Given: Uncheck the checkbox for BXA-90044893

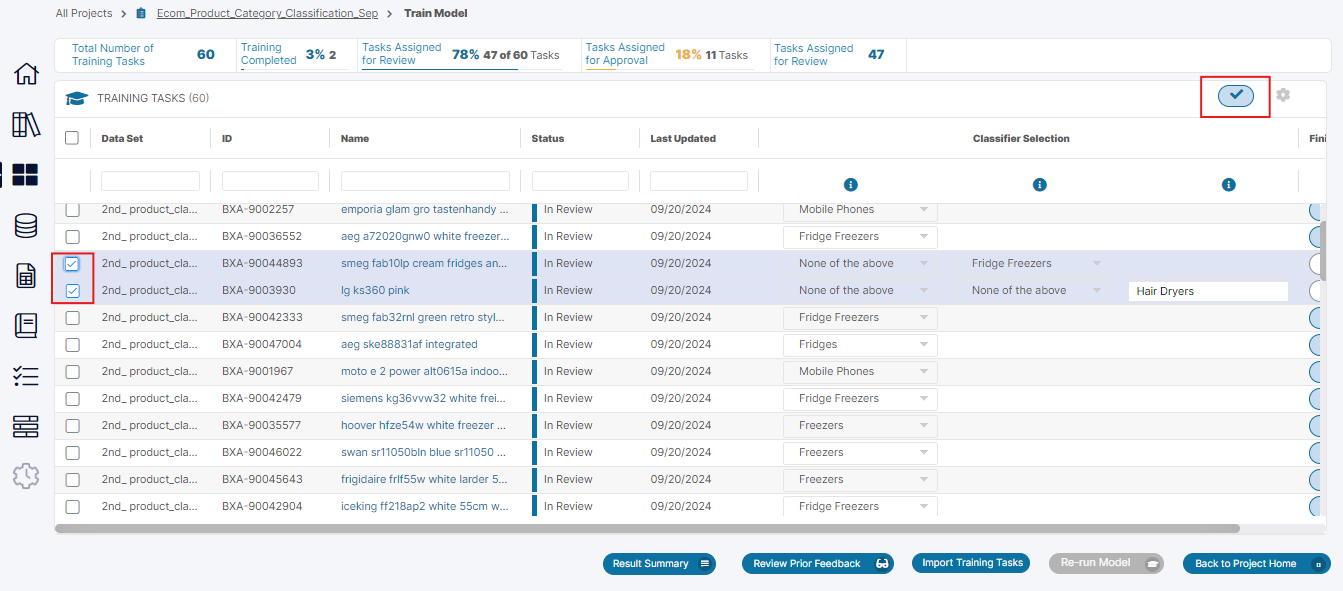Looking at the screenshot, I should point(72,264).
